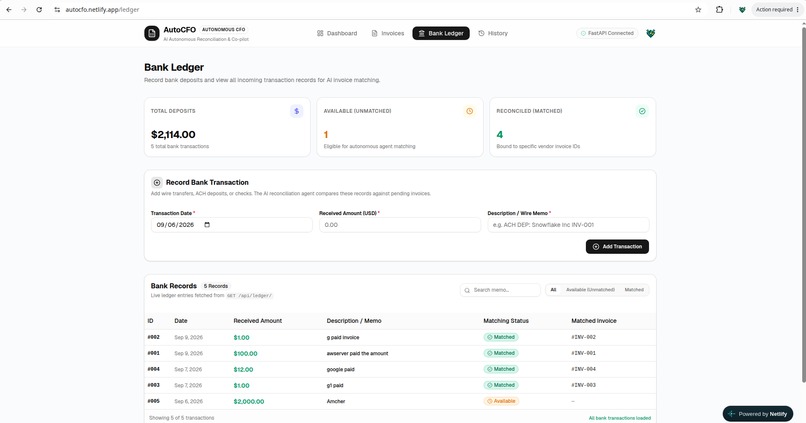The image size is (806, 423).
Task: Click the FastAPI Connected status badge
Action: coord(607,33)
